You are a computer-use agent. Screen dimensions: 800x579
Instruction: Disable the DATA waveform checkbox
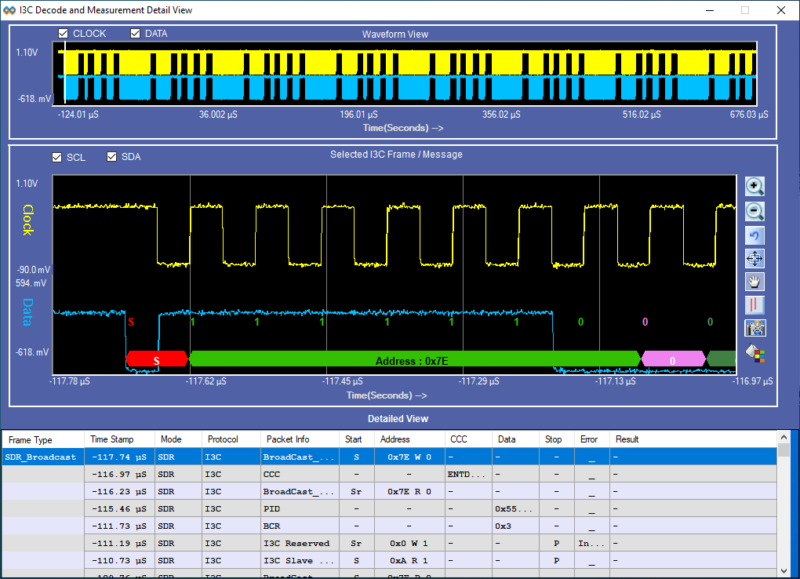136,33
